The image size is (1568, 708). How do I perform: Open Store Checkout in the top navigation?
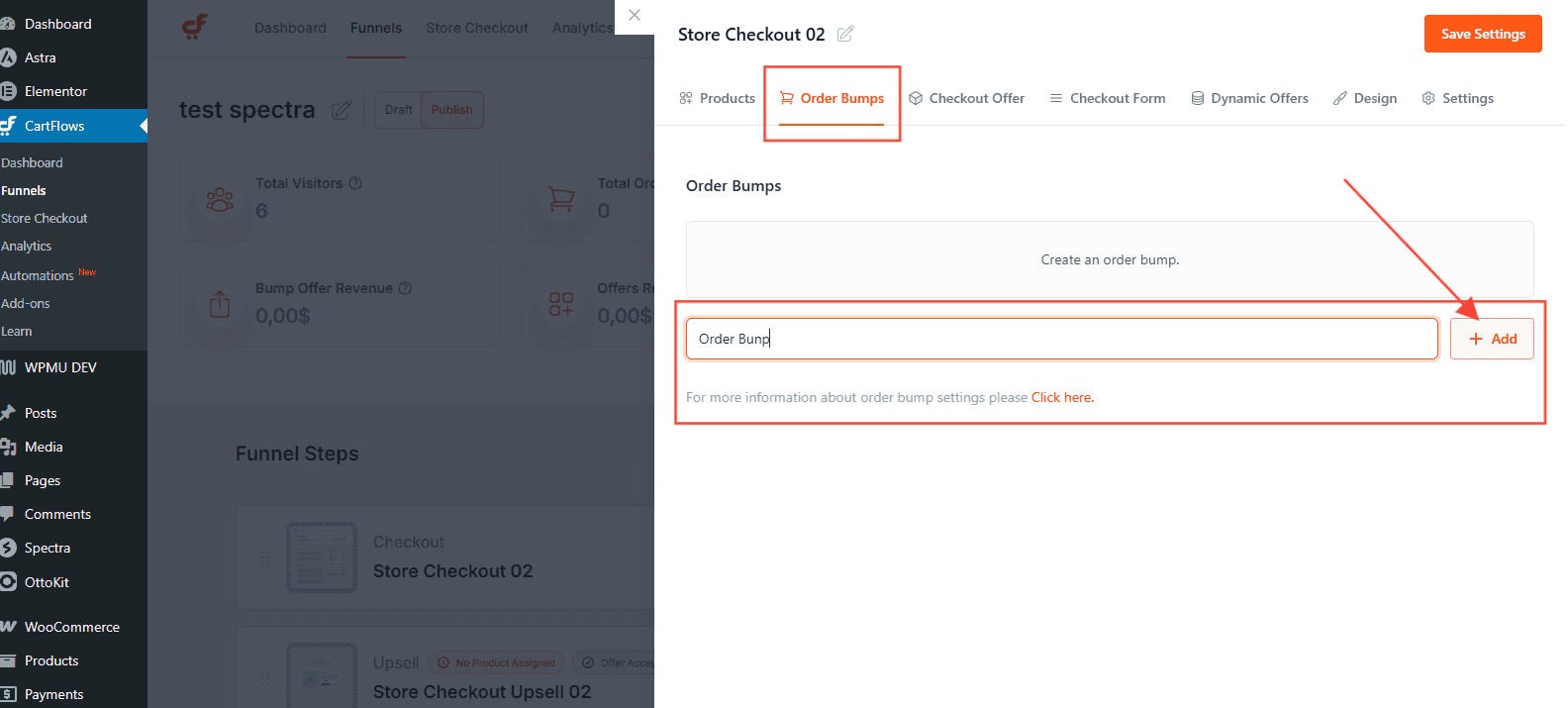[477, 28]
